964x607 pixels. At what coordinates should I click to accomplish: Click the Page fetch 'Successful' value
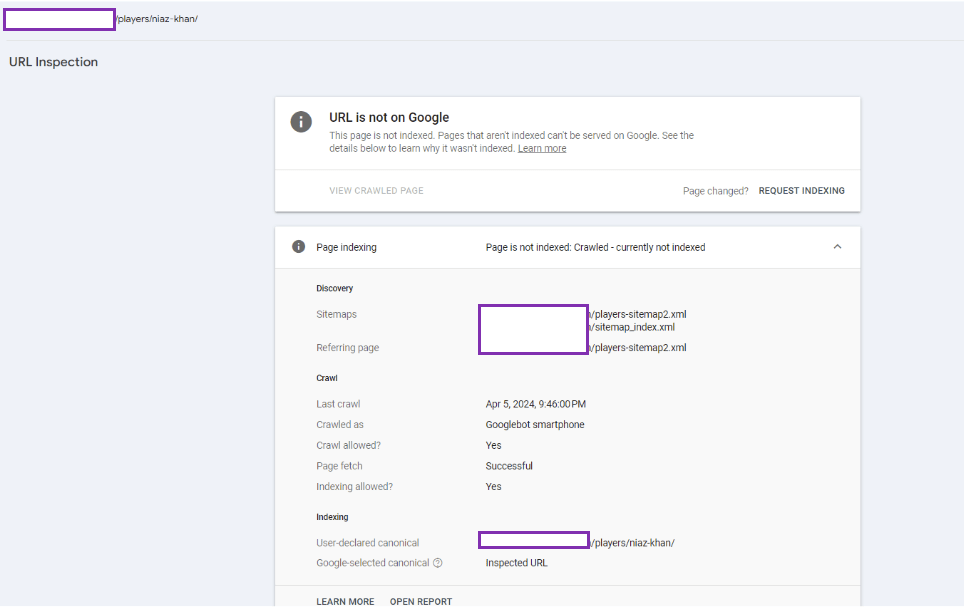pos(509,466)
